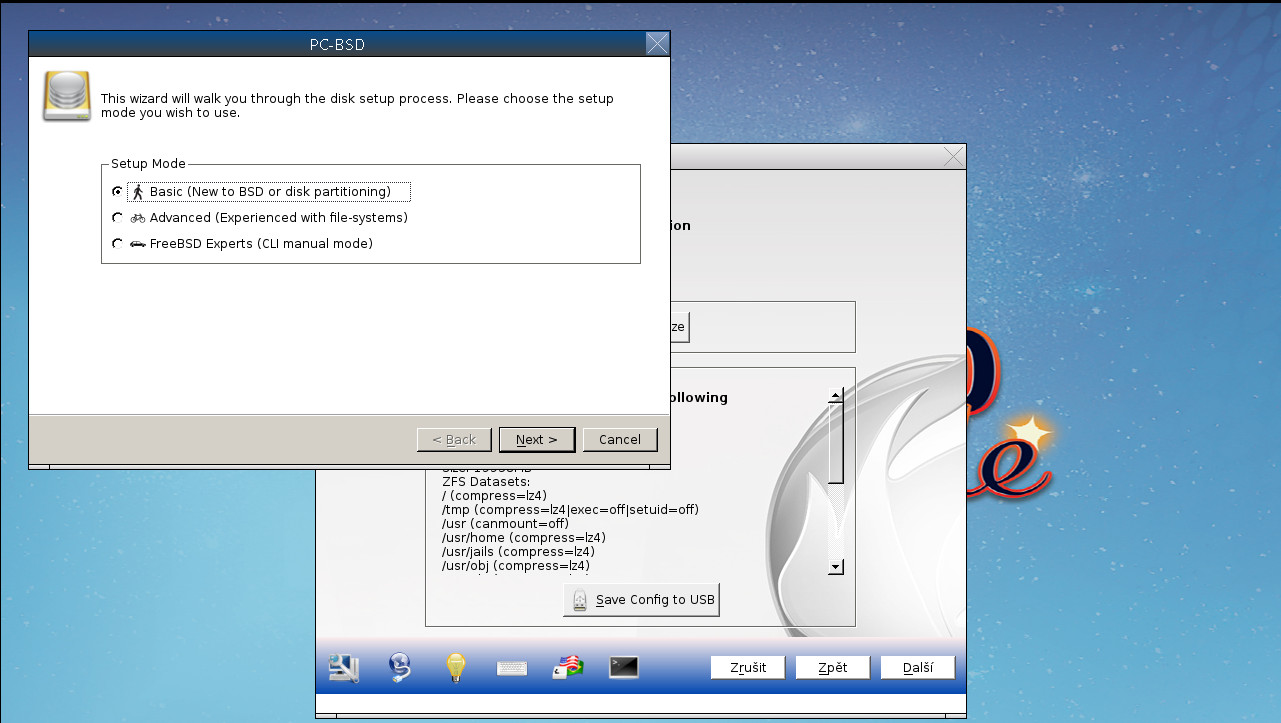Cancel the disk setup wizard

620,439
